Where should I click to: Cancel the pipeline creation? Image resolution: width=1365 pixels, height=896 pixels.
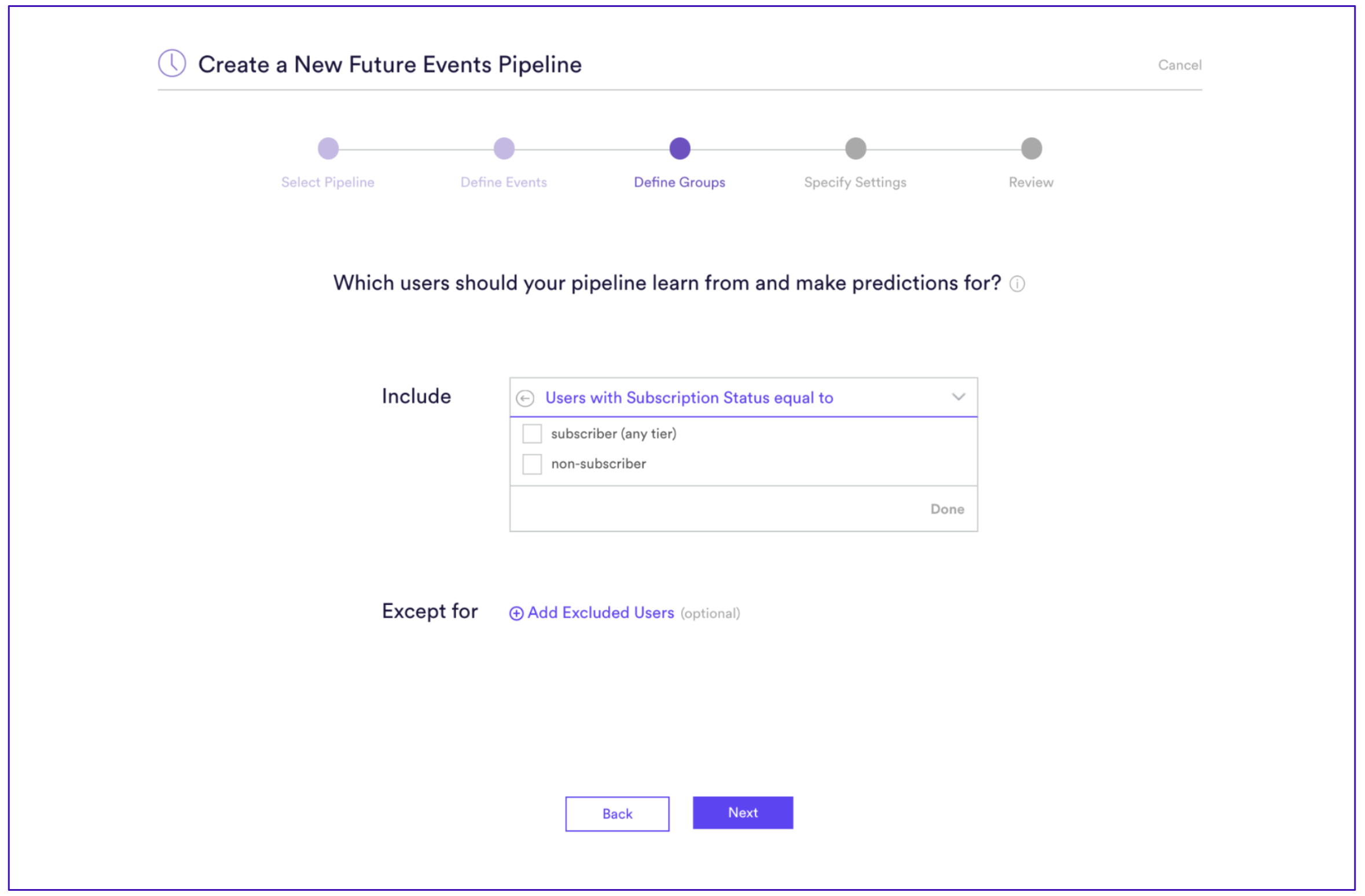(x=1179, y=65)
